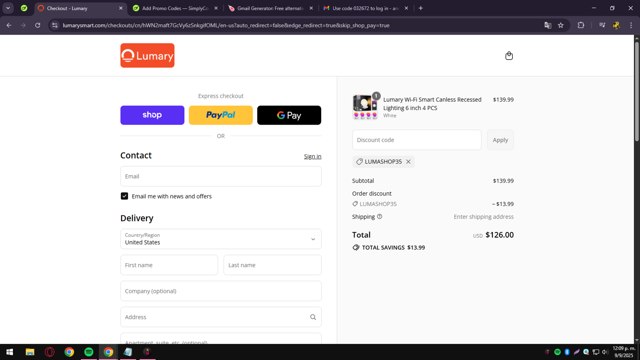The image size is (640, 360).
Task: Open Spotify from the taskbar
Action: 89,352
